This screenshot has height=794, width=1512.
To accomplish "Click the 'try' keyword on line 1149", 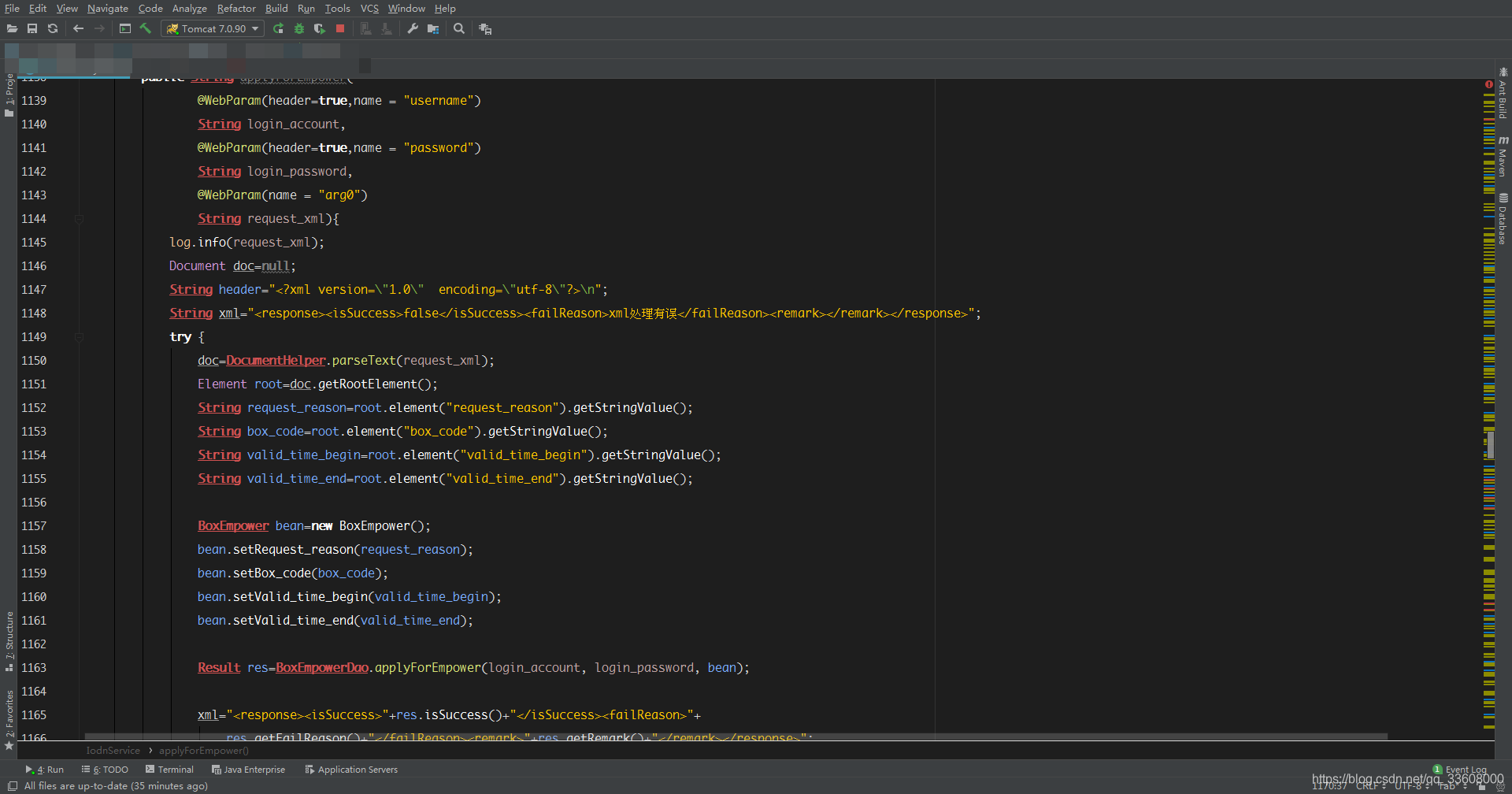I will (180, 337).
